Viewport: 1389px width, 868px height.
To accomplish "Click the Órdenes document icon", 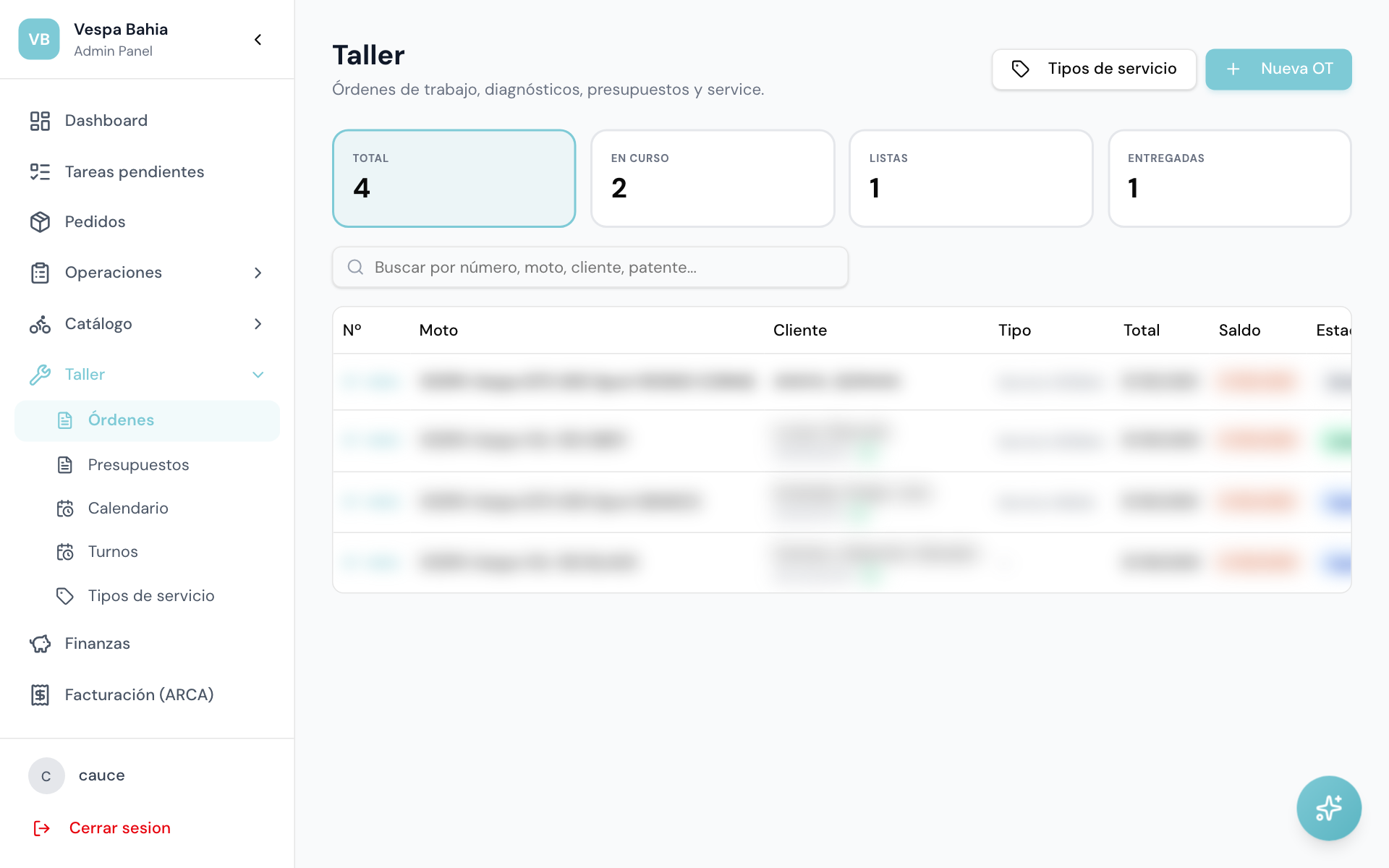I will click(x=65, y=420).
